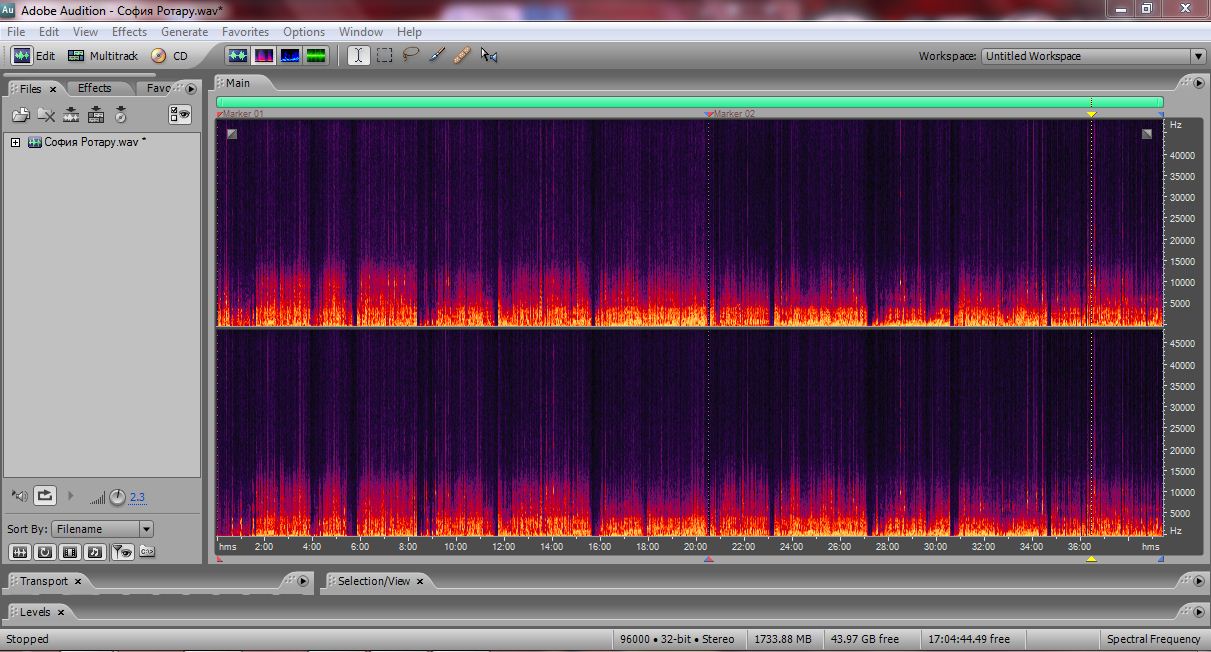Switch to Multitrack view
1211x652 pixels.
[x=103, y=56]
